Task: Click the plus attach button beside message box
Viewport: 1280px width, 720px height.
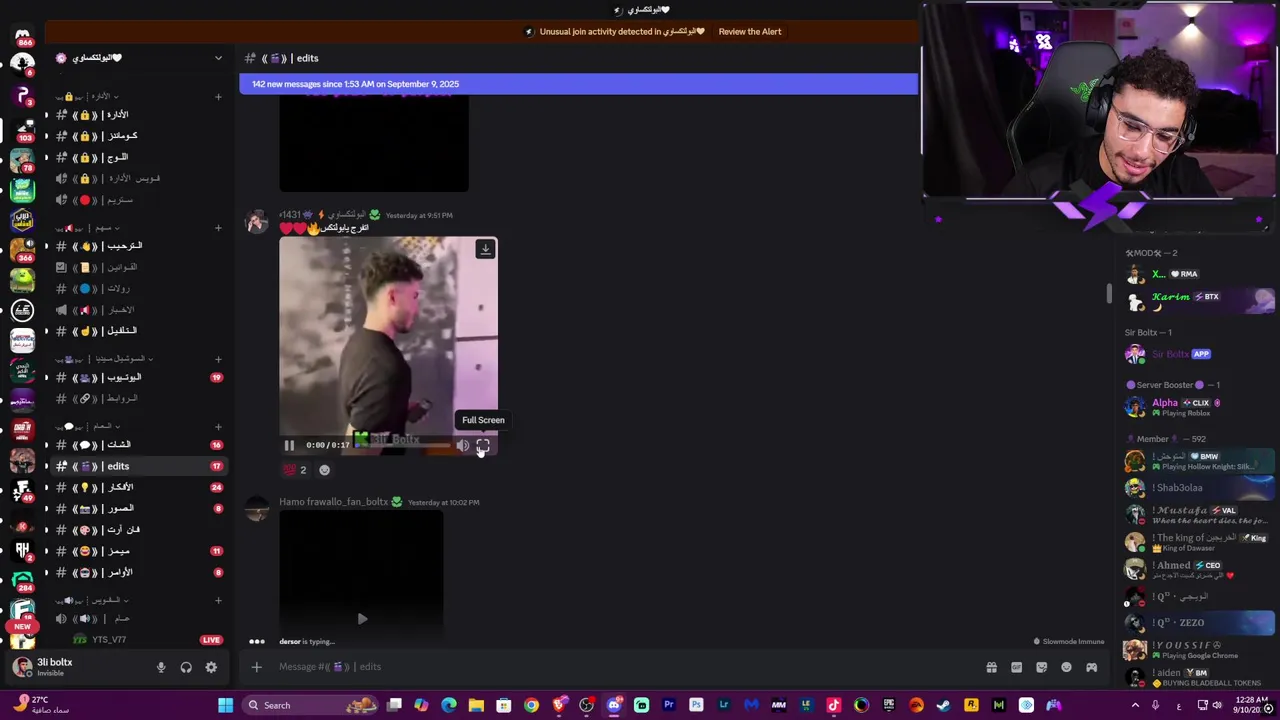Action: coord(256,667)
